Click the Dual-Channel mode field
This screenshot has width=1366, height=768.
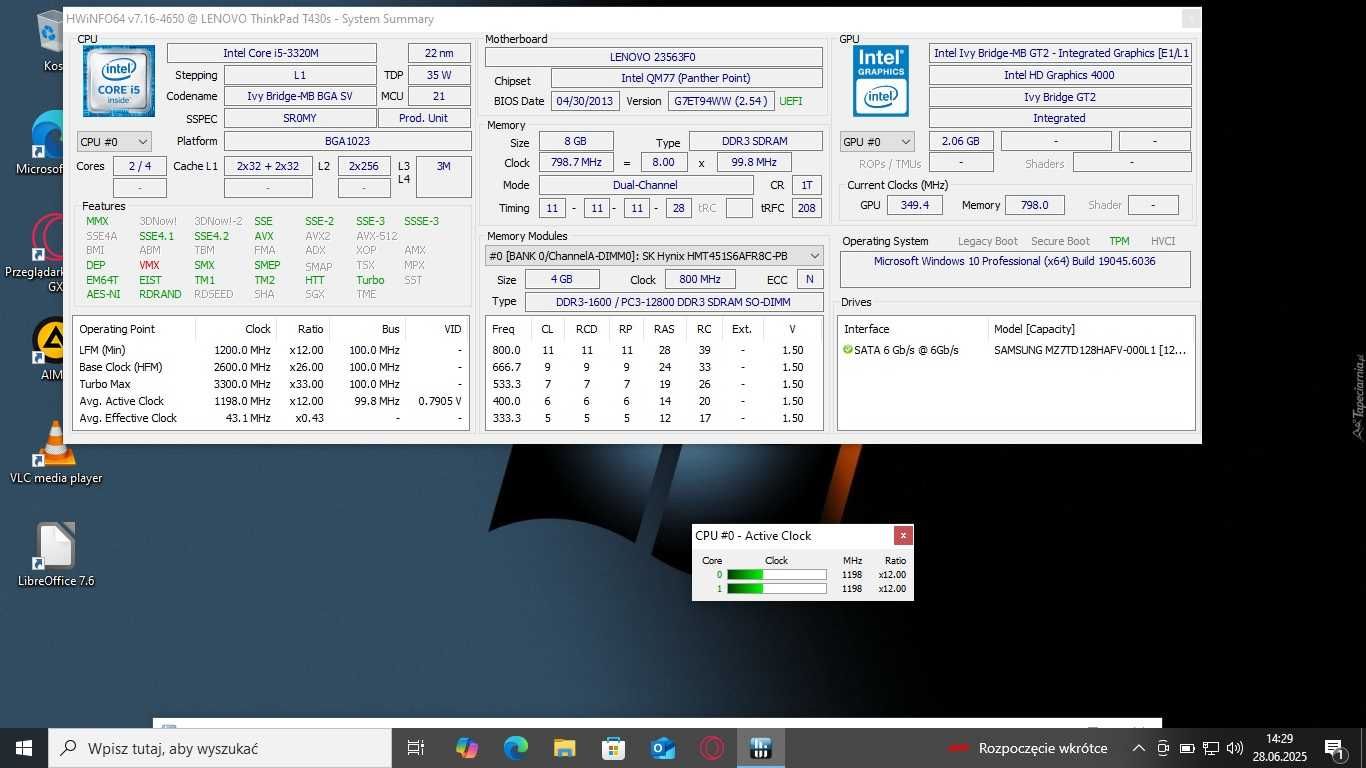pyautogui.click(x=646, y=185)
